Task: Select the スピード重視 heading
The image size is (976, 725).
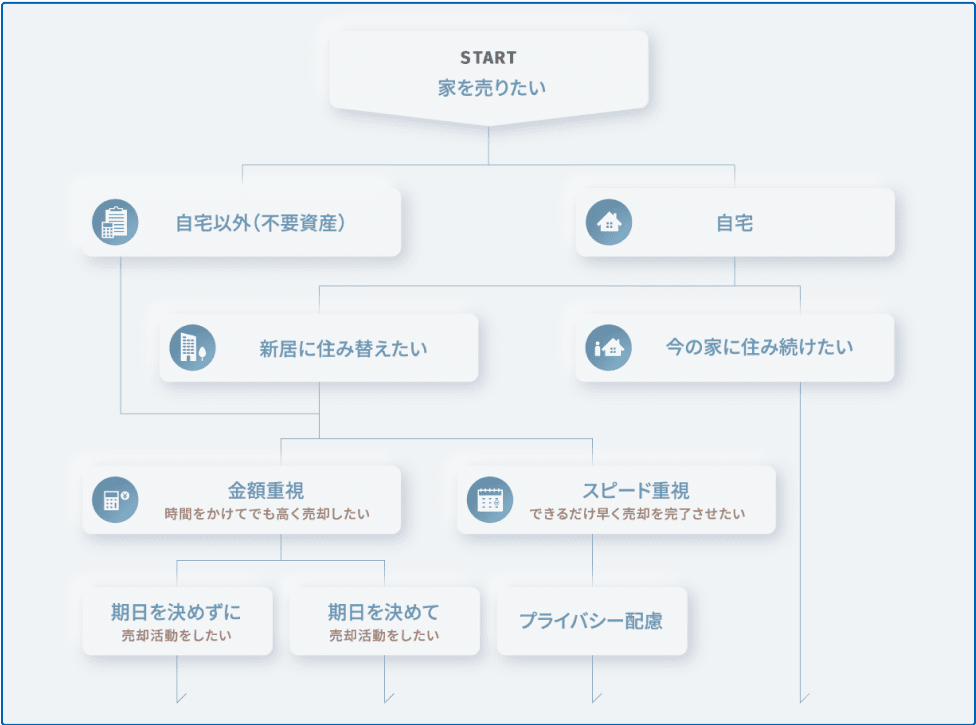Action: [x=636, y=491]
